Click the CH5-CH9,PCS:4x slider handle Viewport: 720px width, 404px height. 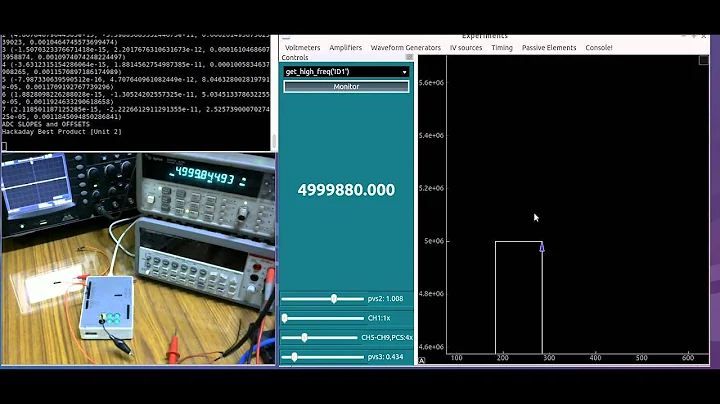click(x=304, y=338)
